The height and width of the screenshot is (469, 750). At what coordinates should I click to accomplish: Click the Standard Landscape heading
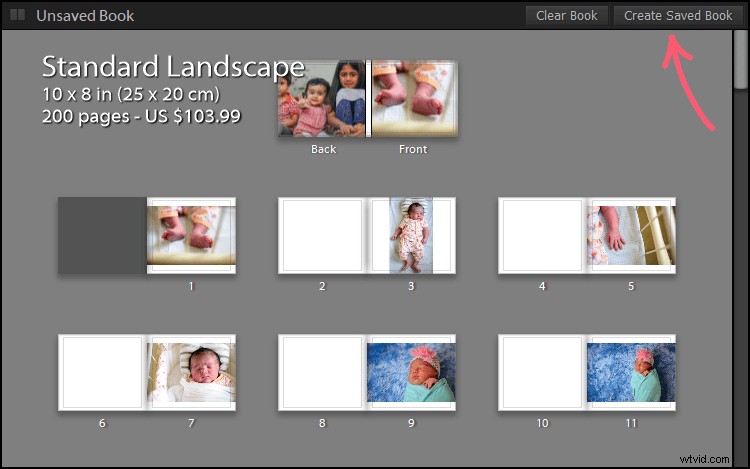[x=173, y=66]
